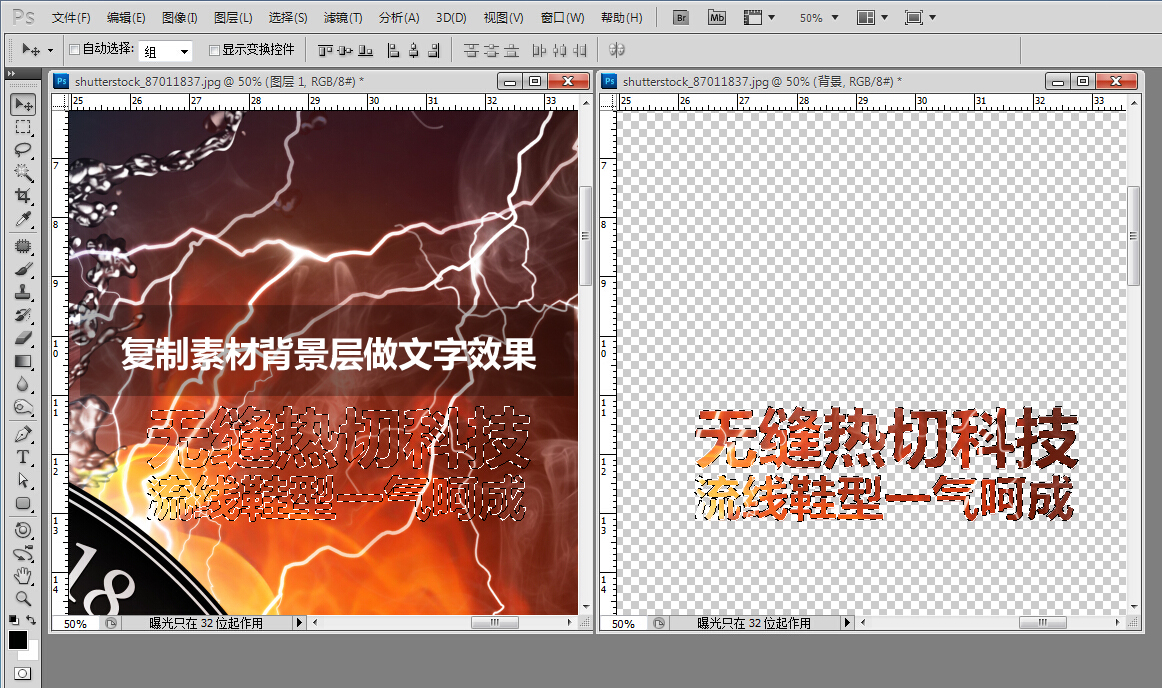Click the 50% zoom field in 图层 1 window
1162x688 pixels.
(77, 624)
